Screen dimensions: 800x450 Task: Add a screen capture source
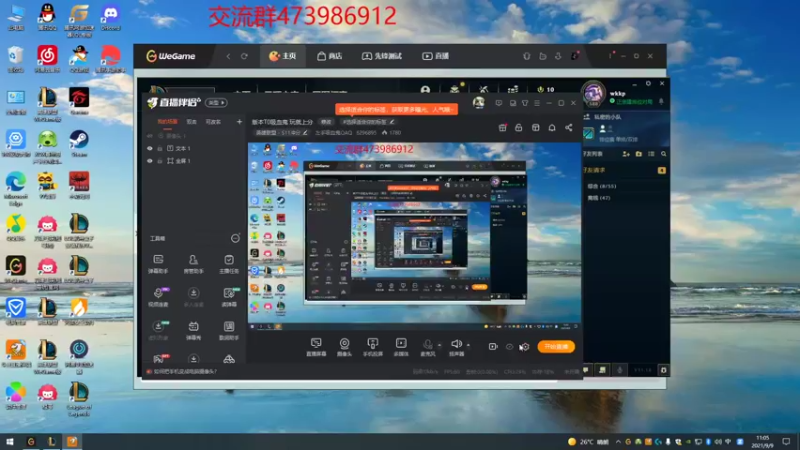pyautogui.click(x=316, y=347)
